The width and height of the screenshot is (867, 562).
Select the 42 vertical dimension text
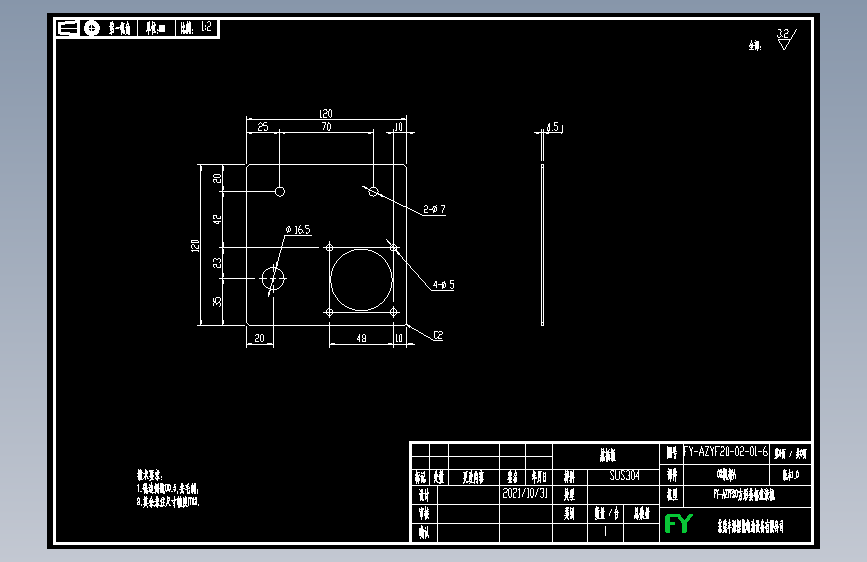click(217, 220)
